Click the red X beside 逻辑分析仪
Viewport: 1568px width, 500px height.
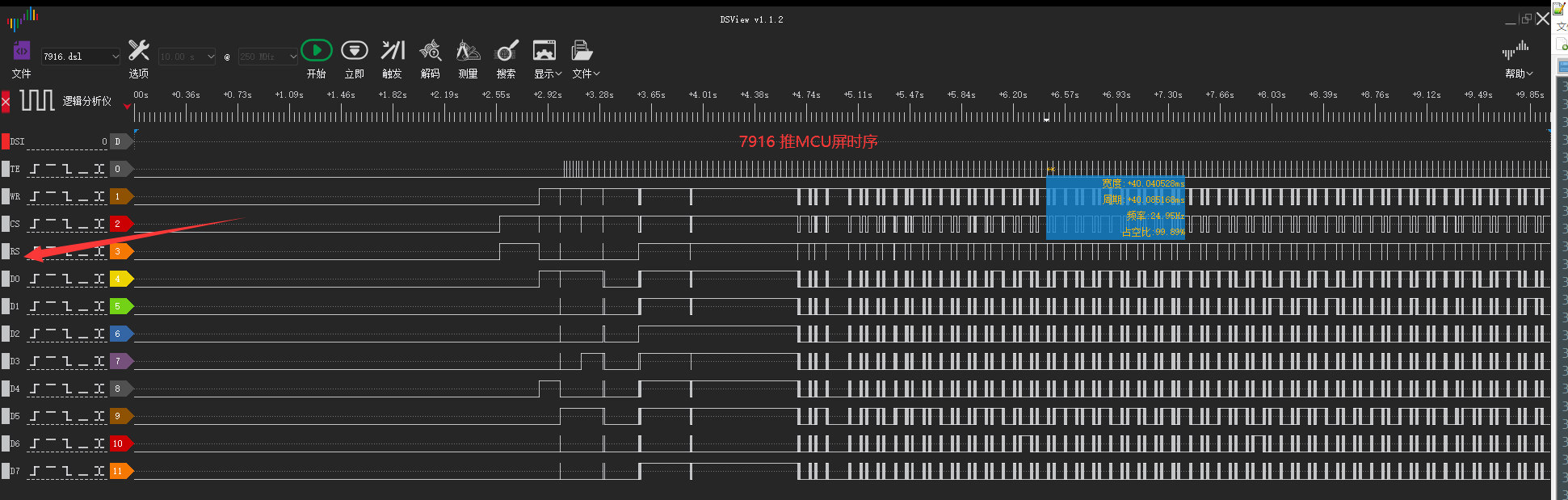tap(6, 102)
